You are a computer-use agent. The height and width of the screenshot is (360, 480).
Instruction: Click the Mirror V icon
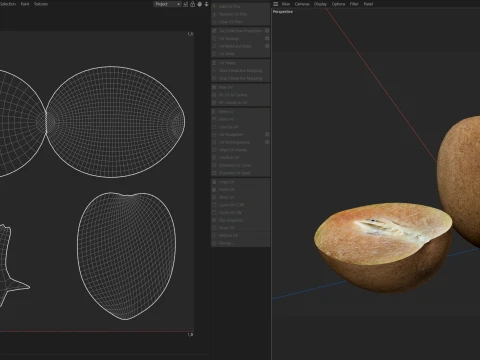tap(214, 119)
